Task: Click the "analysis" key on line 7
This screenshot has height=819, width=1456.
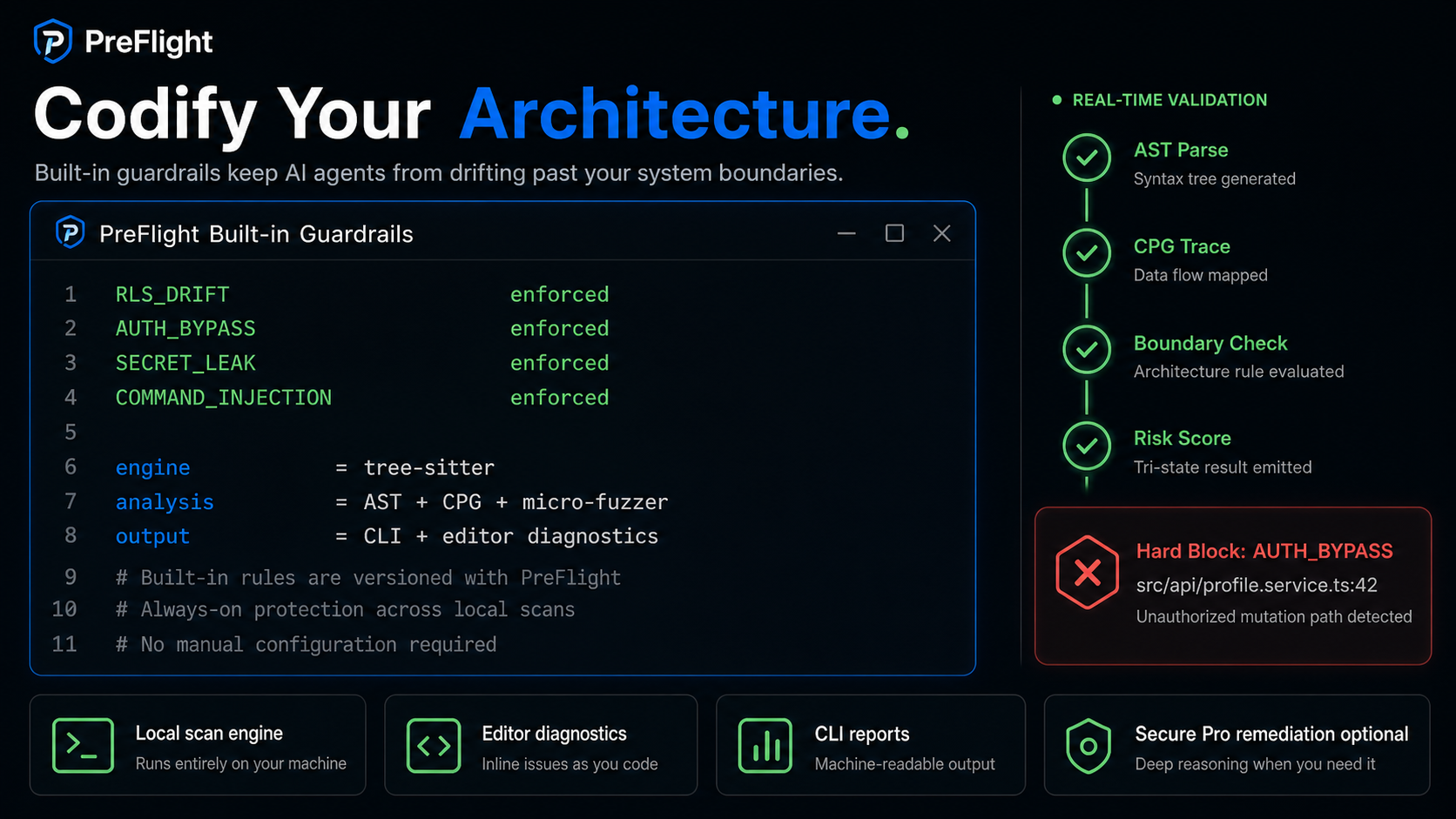Action: [165, 502]
